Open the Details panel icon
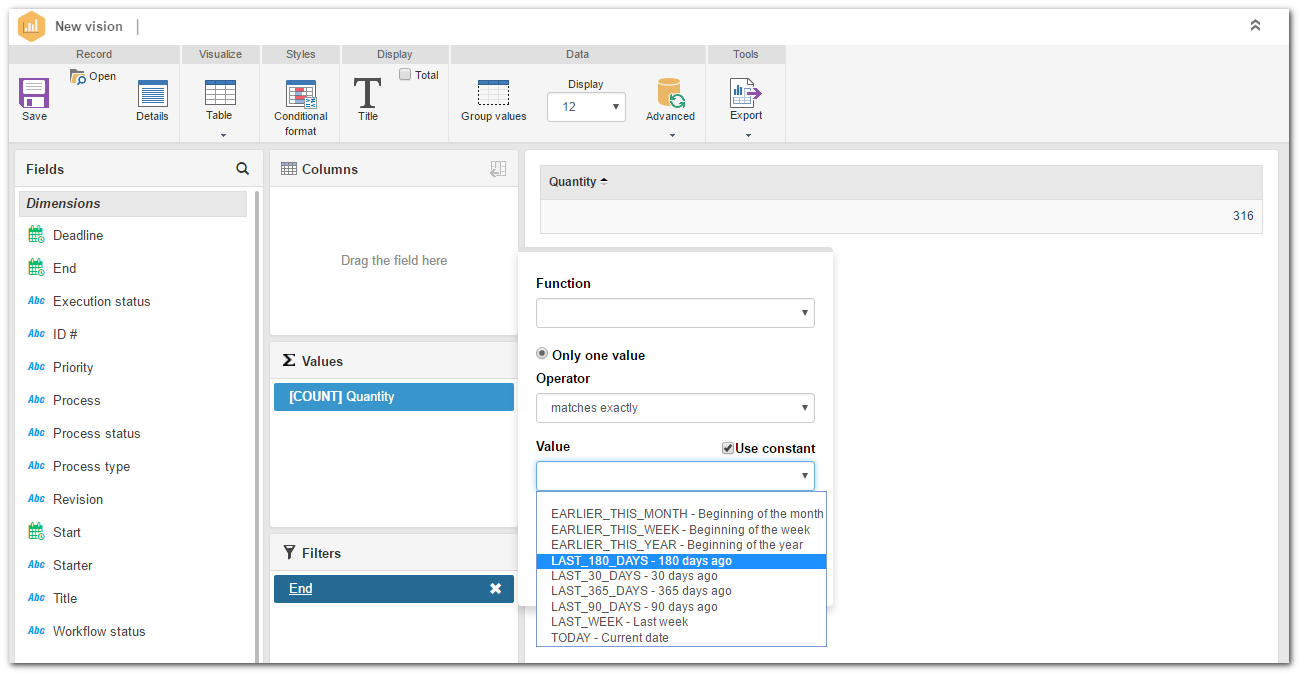The image size is (1299, 673). coord(152,94)
